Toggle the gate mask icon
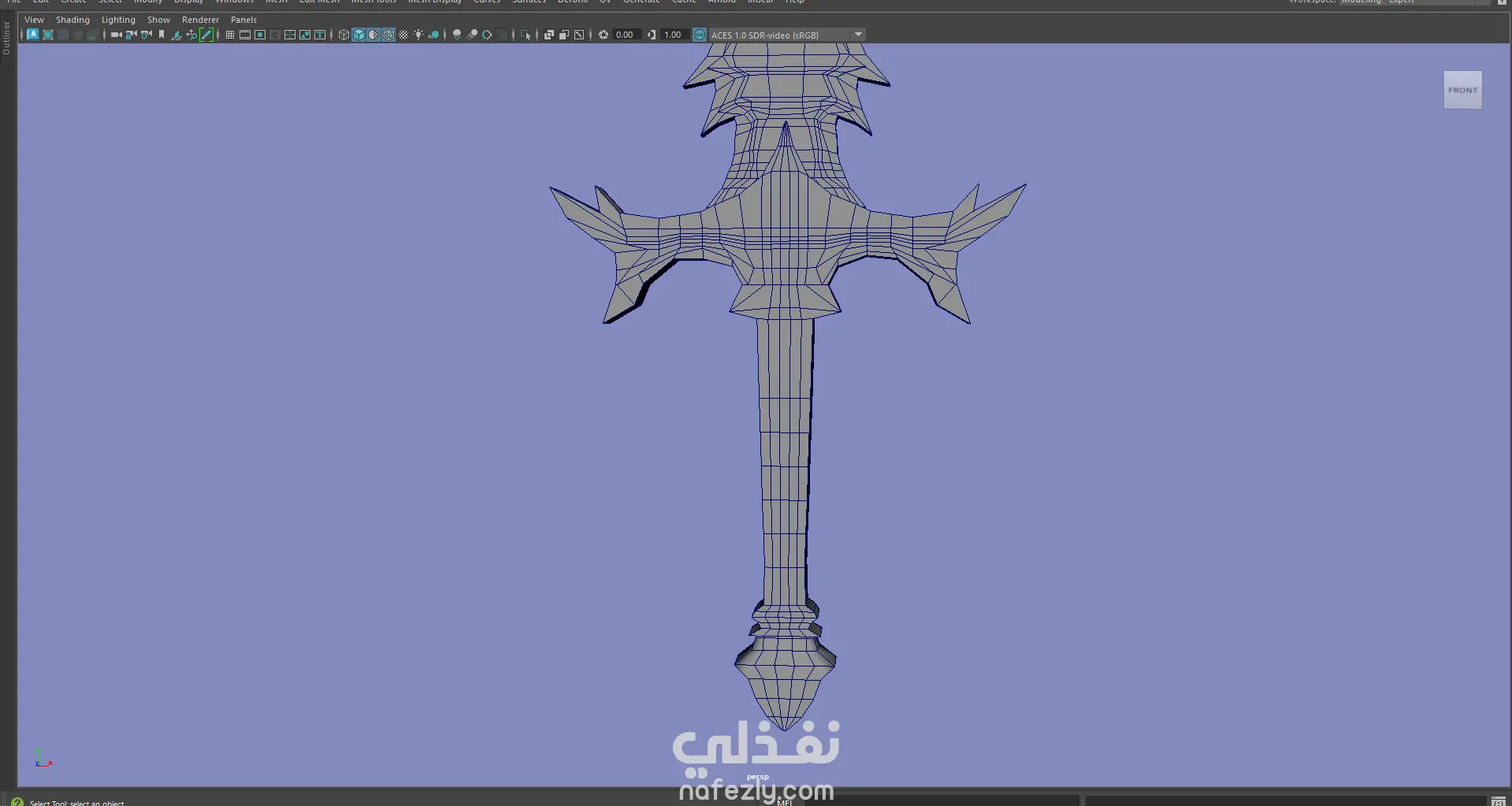 click(275, 35)
